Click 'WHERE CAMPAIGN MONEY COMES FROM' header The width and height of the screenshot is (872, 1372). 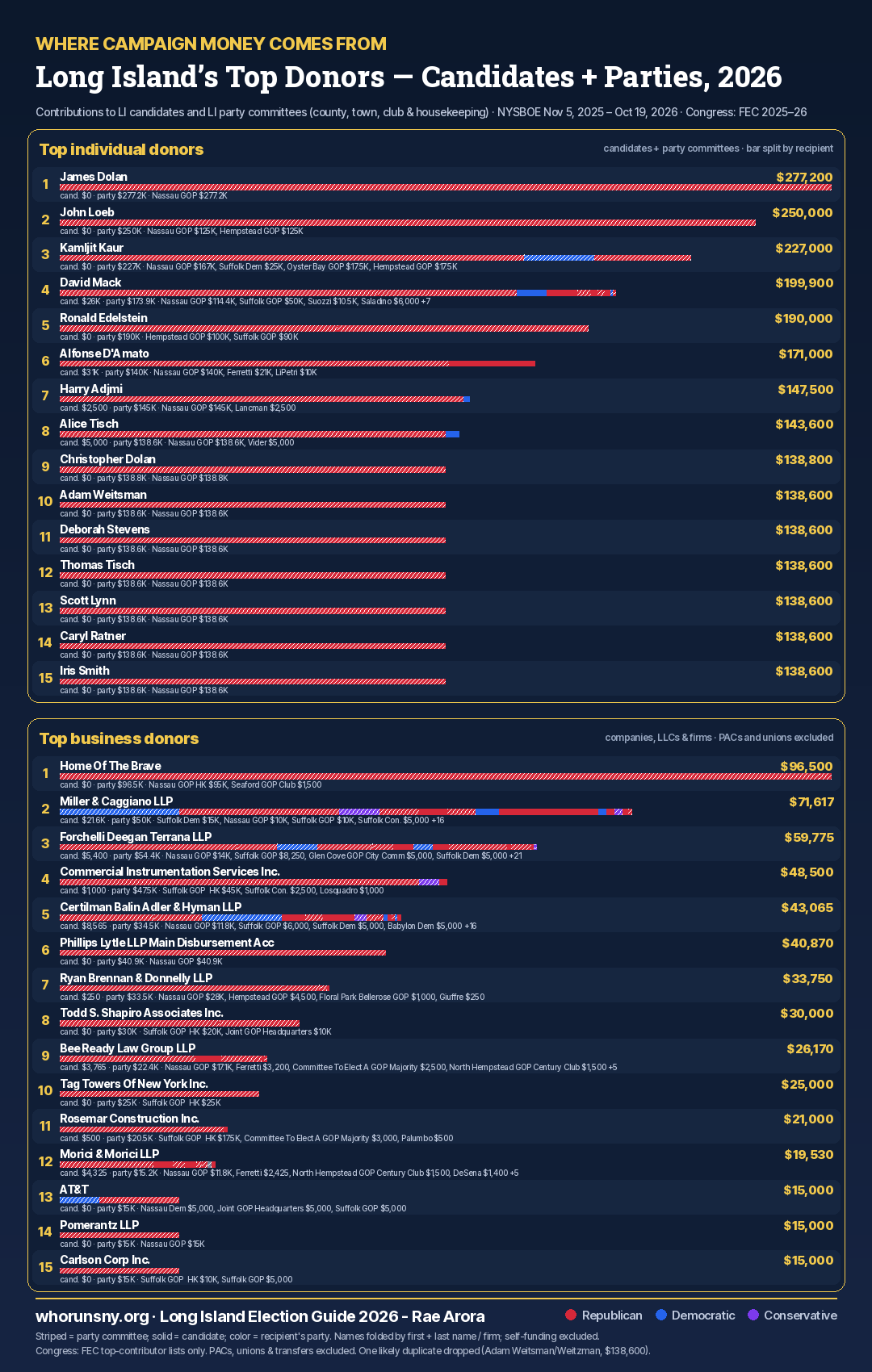[x=212, y=44]
